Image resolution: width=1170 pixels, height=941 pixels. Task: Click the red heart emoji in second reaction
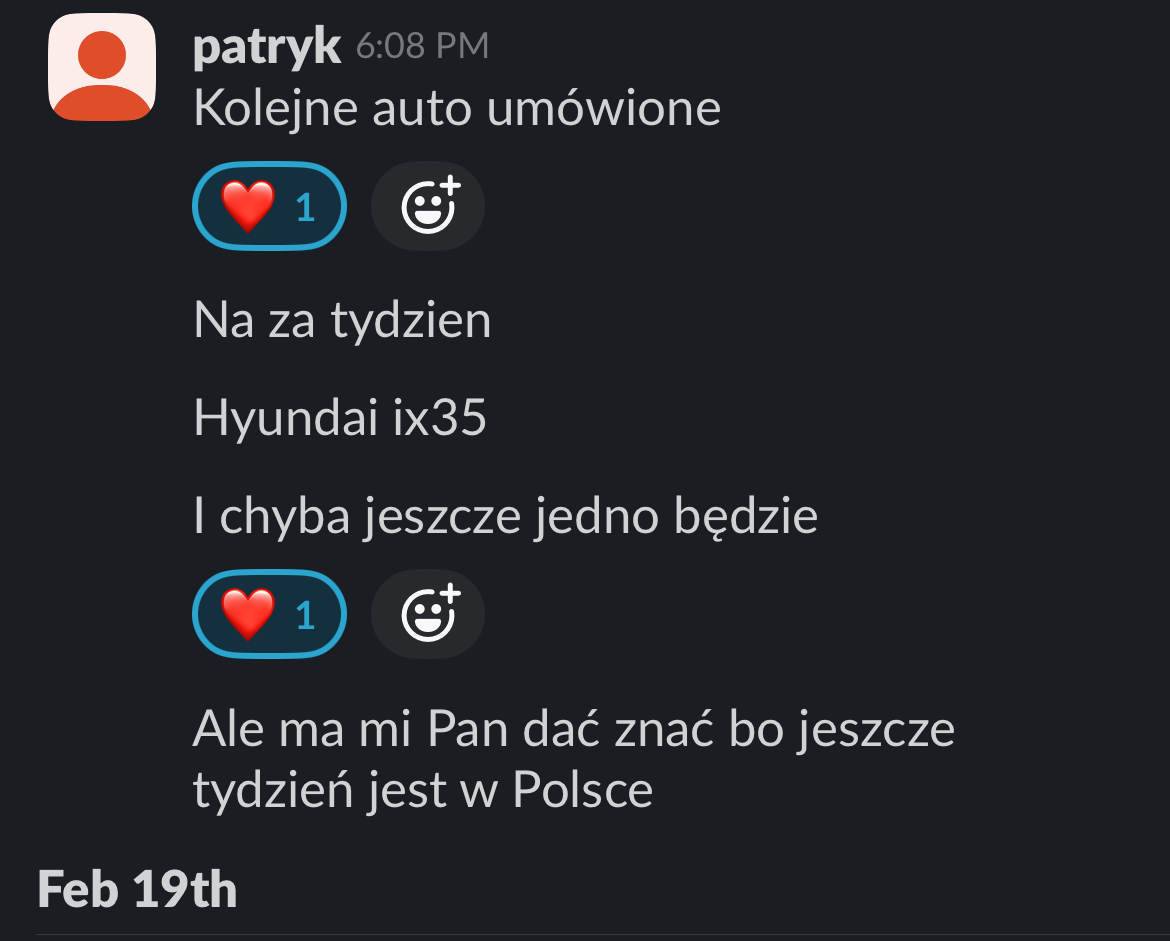pyautogui.click(x=248, y=615)
